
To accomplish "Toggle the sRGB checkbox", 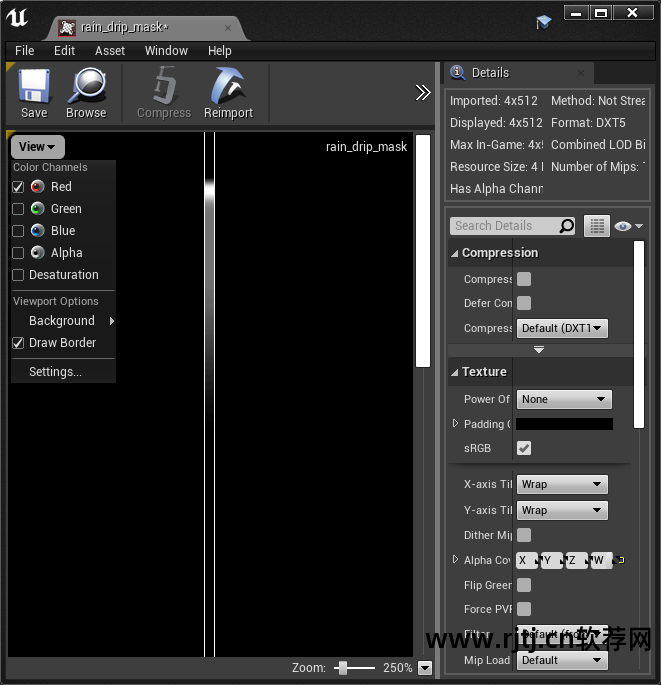I will [x=524, y=448].
